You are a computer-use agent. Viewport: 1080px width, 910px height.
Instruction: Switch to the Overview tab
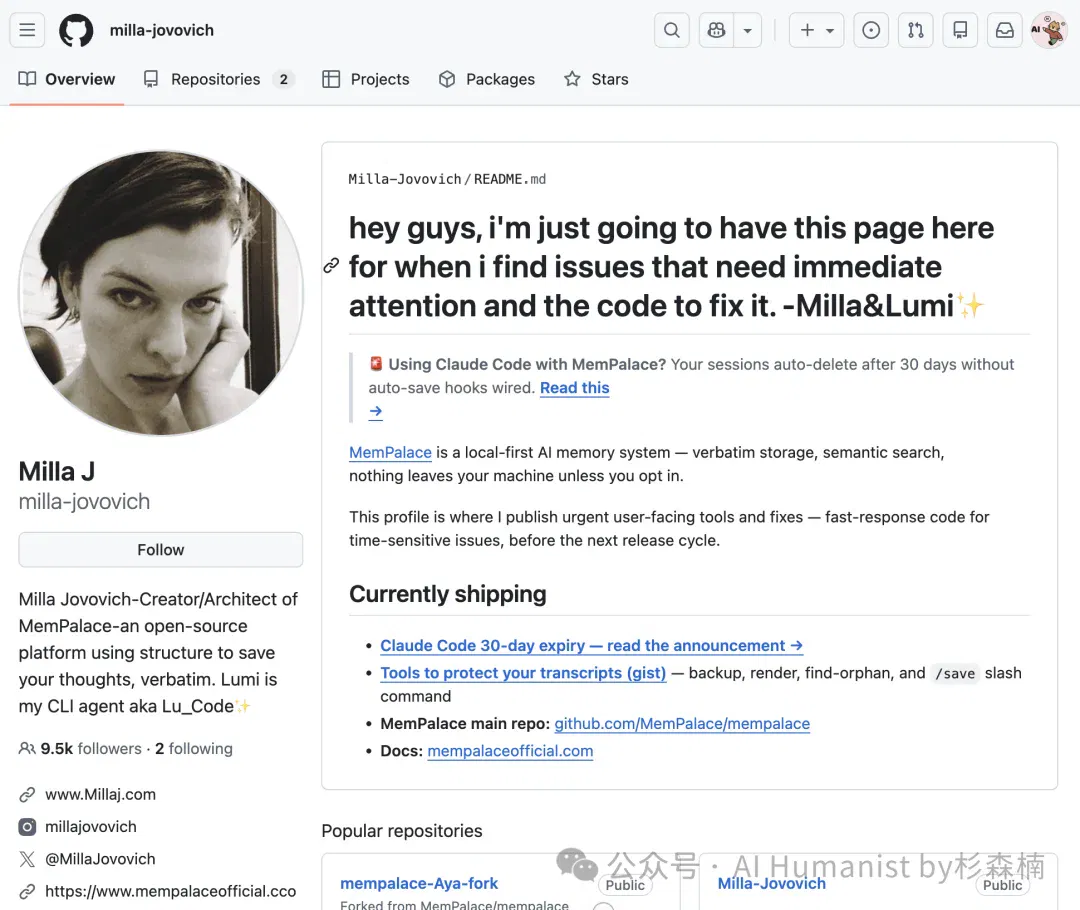(67, 79)
